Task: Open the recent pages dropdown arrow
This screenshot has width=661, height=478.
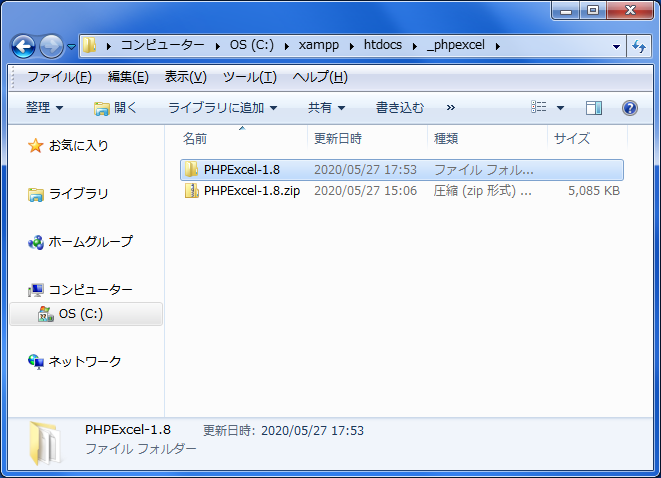Action: 72,46
